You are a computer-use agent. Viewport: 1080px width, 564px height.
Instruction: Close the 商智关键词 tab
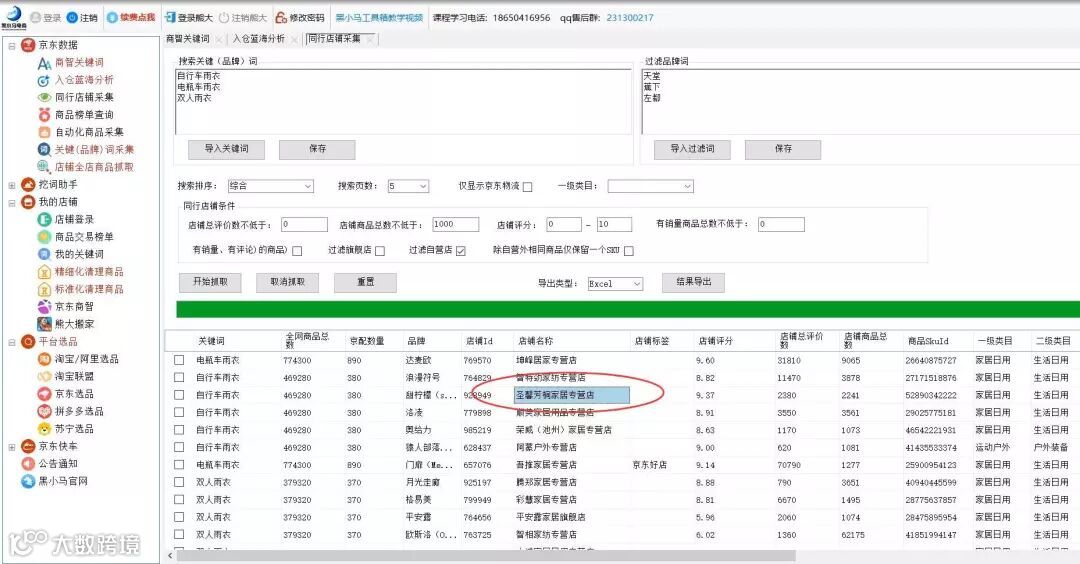coord(218,40)
